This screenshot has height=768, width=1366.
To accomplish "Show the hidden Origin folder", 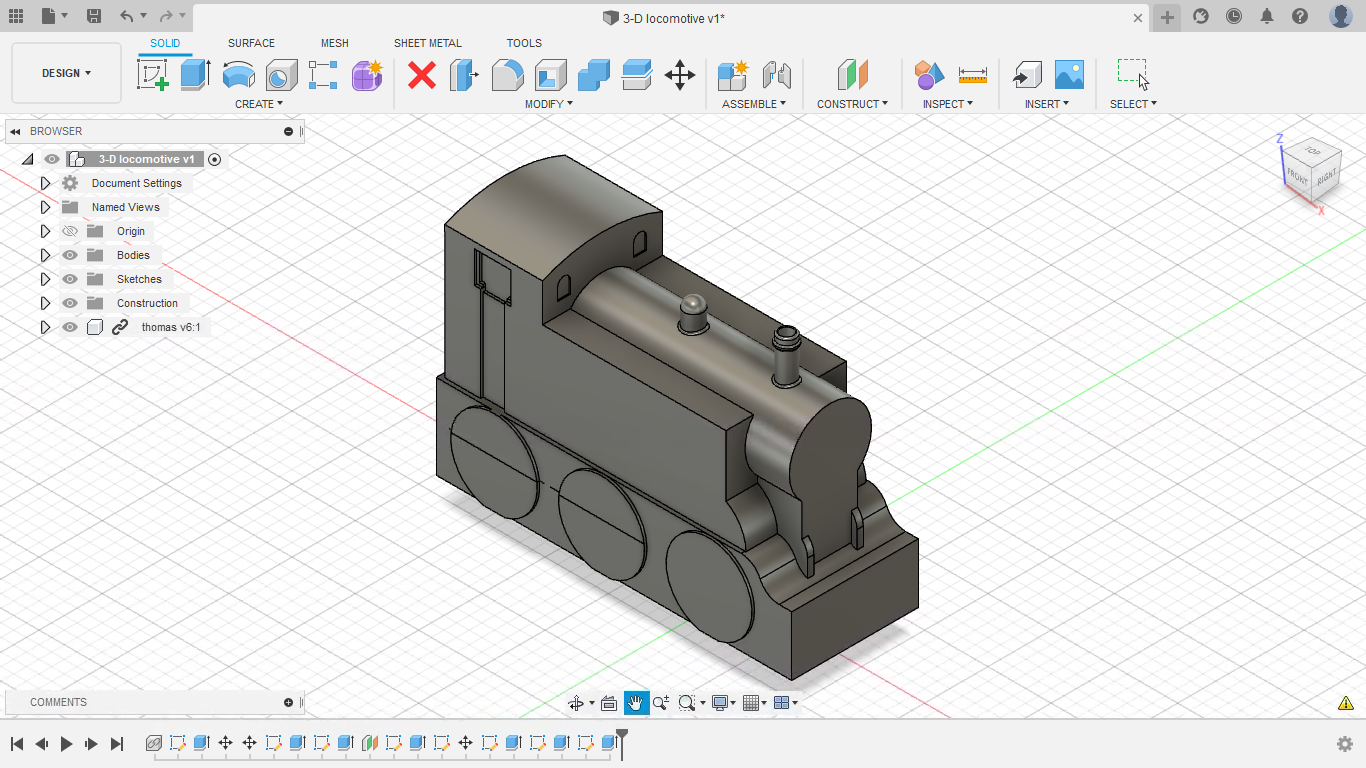I will coord(70,231).
